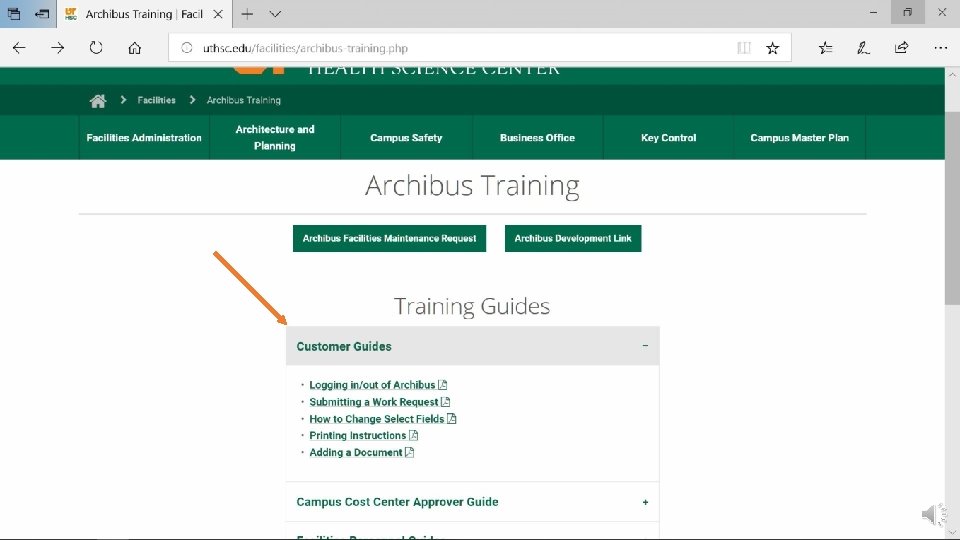
Task: Click the breadcrumb home icon
Action: (98, 100)
